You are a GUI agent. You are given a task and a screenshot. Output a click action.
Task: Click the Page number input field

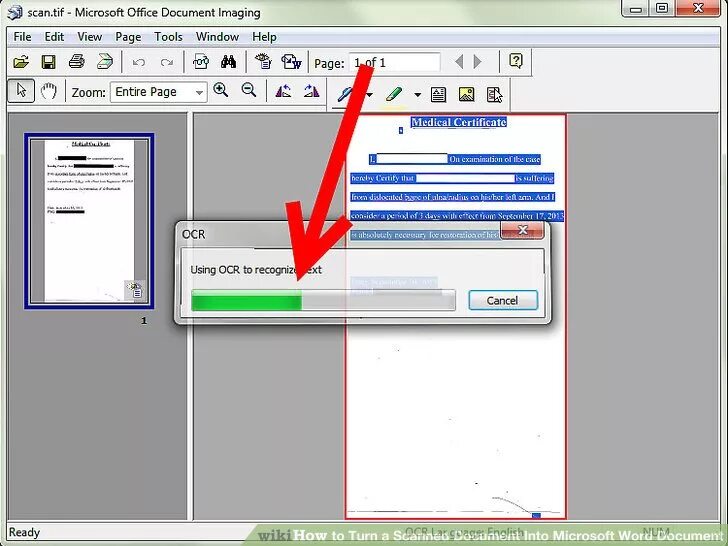[x=394, y=62]
